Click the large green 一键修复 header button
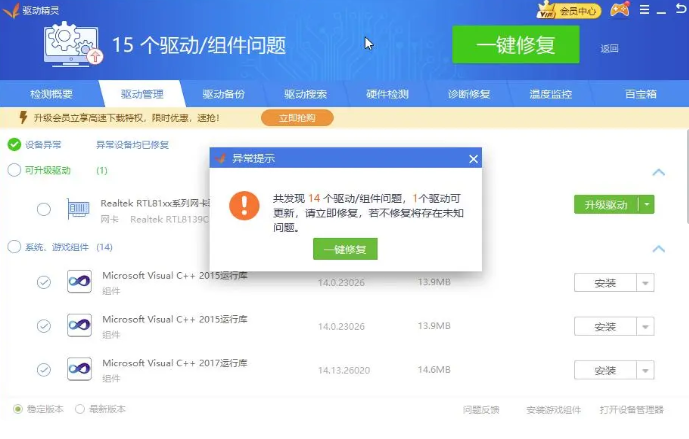This screenshot has width=689, height=439. (x=516, y=44)
